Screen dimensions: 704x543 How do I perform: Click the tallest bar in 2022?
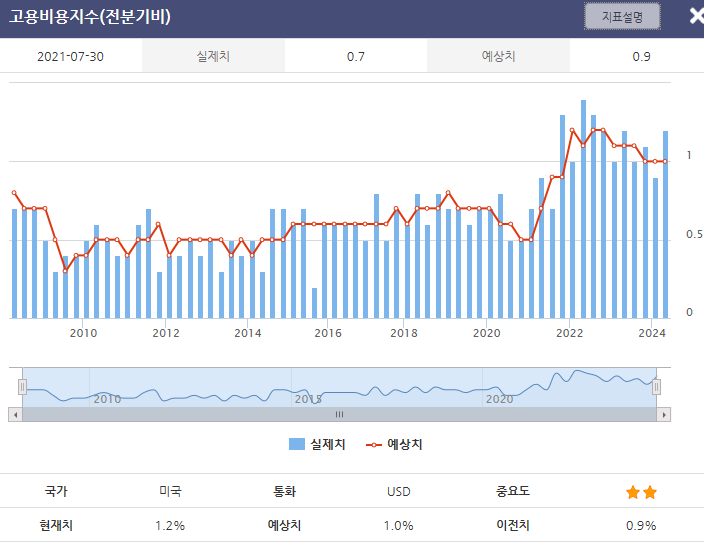tap(583, 209)
